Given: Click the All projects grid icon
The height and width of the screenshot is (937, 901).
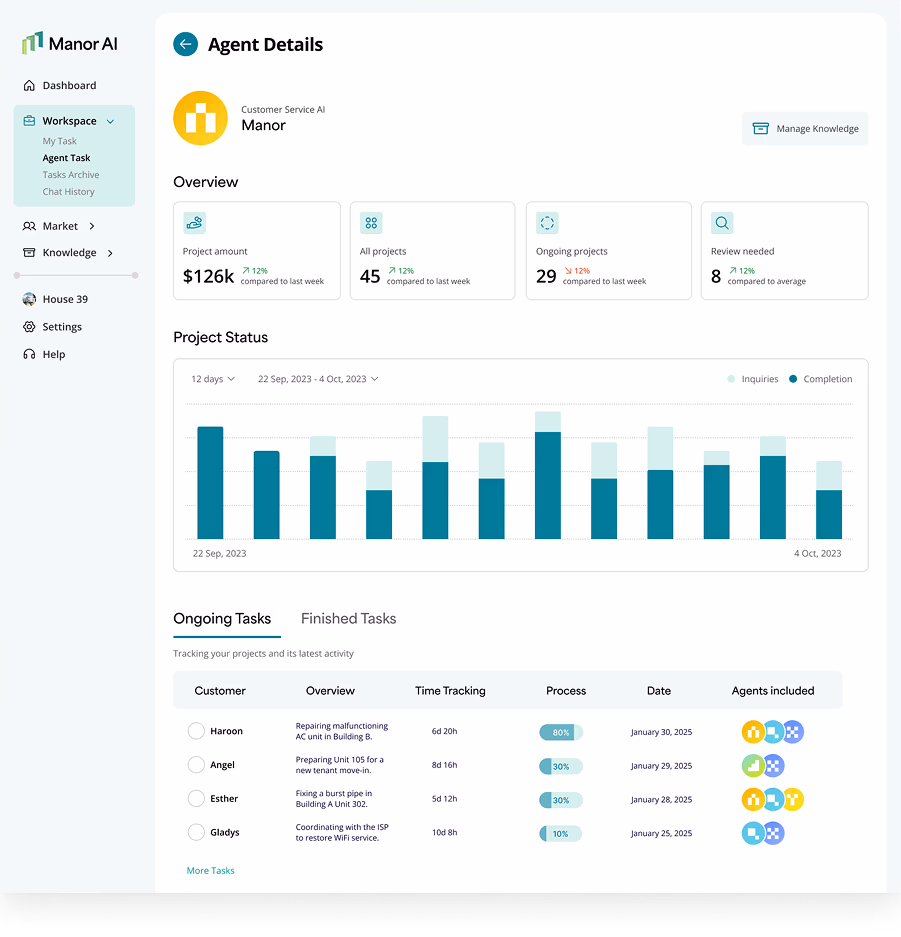Looking at the screenshot, I should [x=371, y=222].
